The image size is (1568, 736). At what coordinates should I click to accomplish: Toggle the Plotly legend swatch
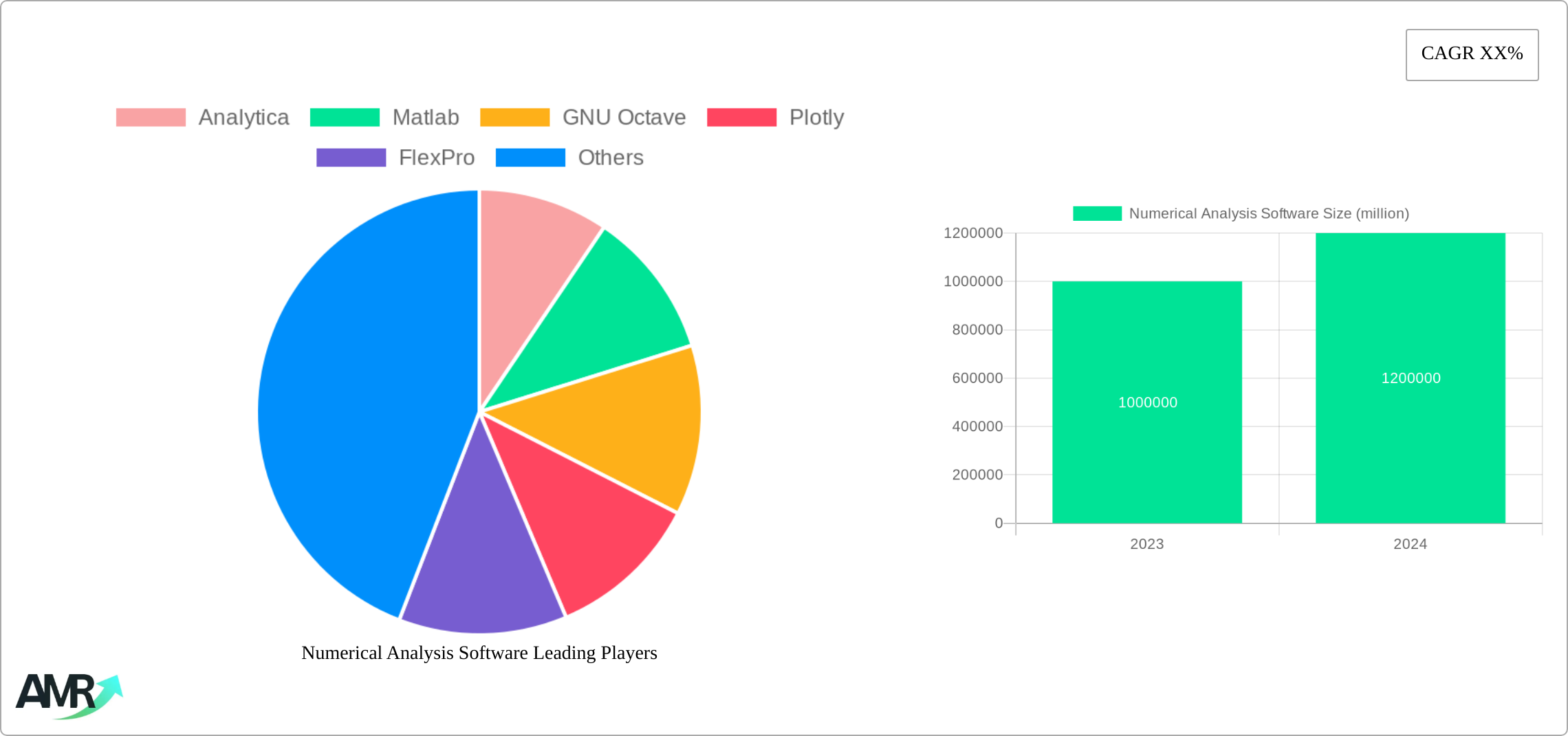(x=741, y=118)
